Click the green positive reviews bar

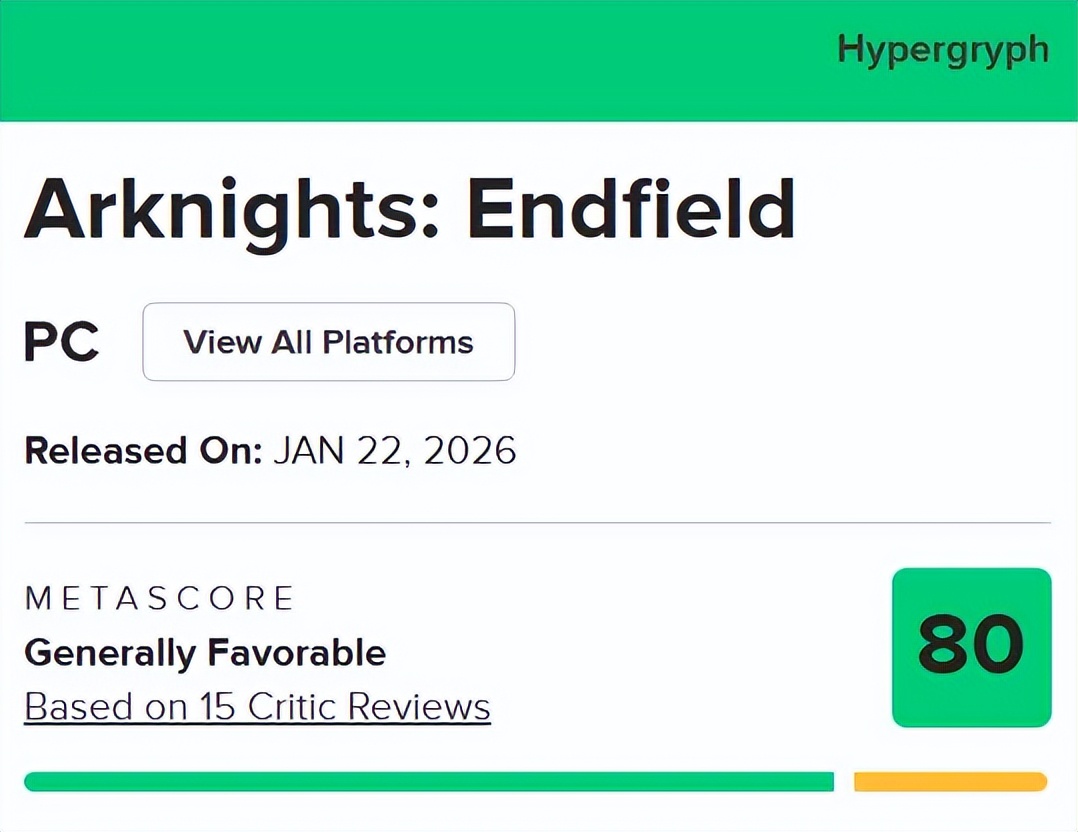[x=428, y=781]
